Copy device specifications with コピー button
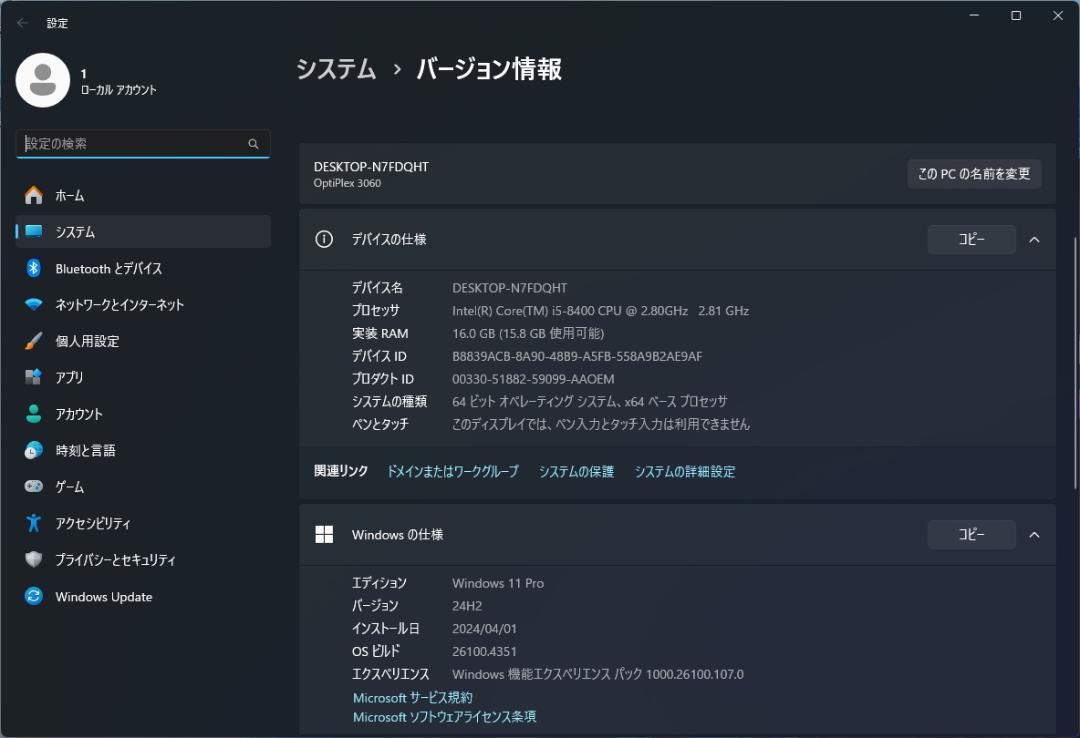The height and width of the screenshot is (738, 1080). [971, 239]
